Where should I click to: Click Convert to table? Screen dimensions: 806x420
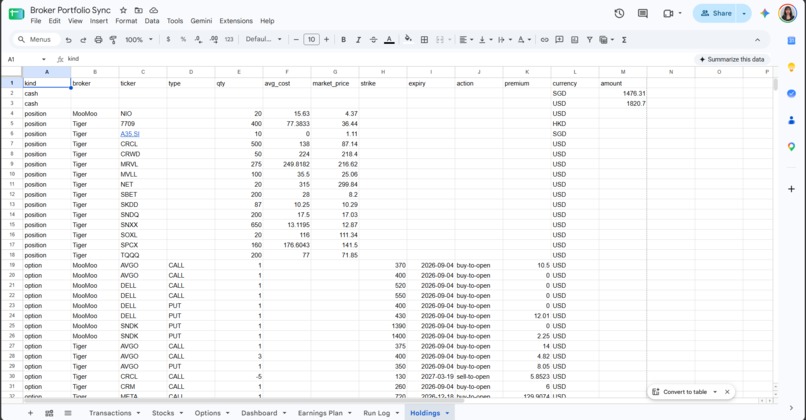click(685, 392)
